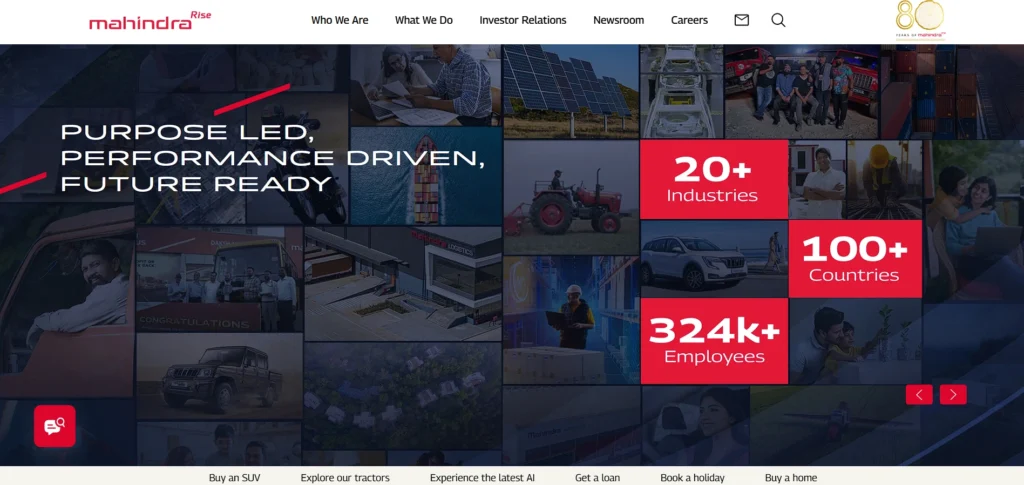1024x485 pixels.
Task: Open the Who We Are menu
Action: pos(340,20)
